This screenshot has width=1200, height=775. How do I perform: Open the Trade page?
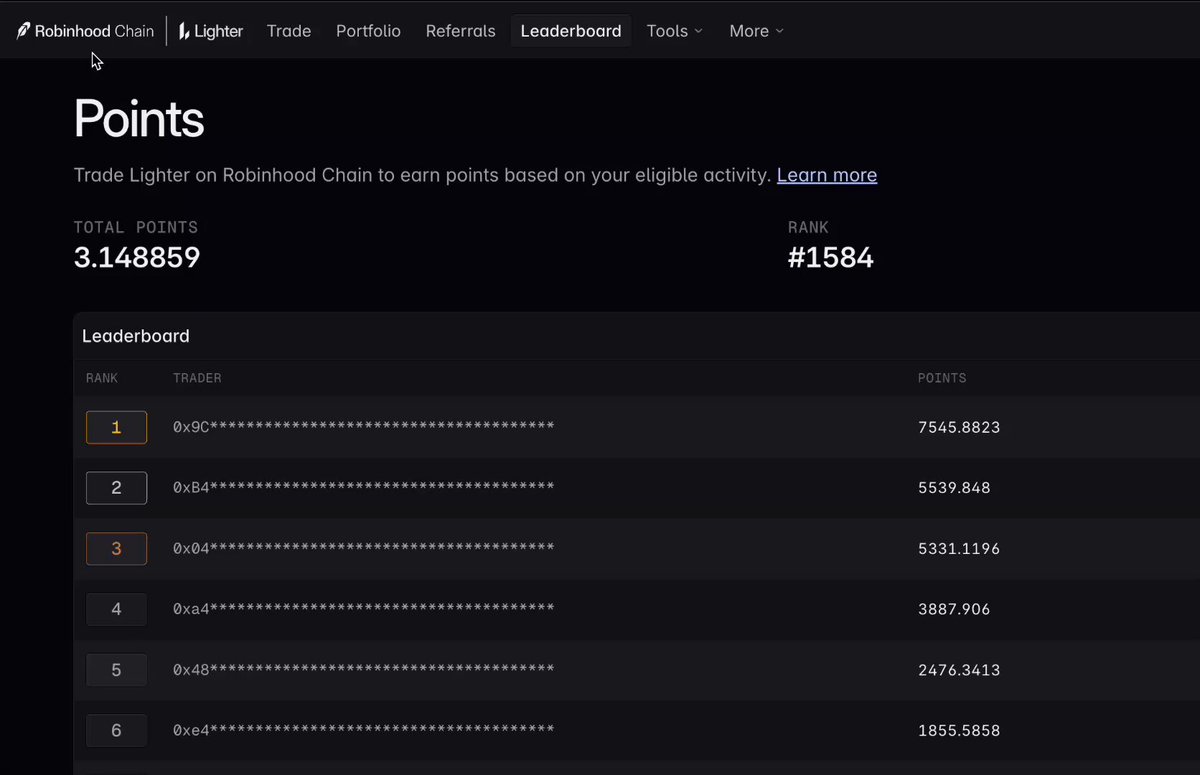[289, 31]
